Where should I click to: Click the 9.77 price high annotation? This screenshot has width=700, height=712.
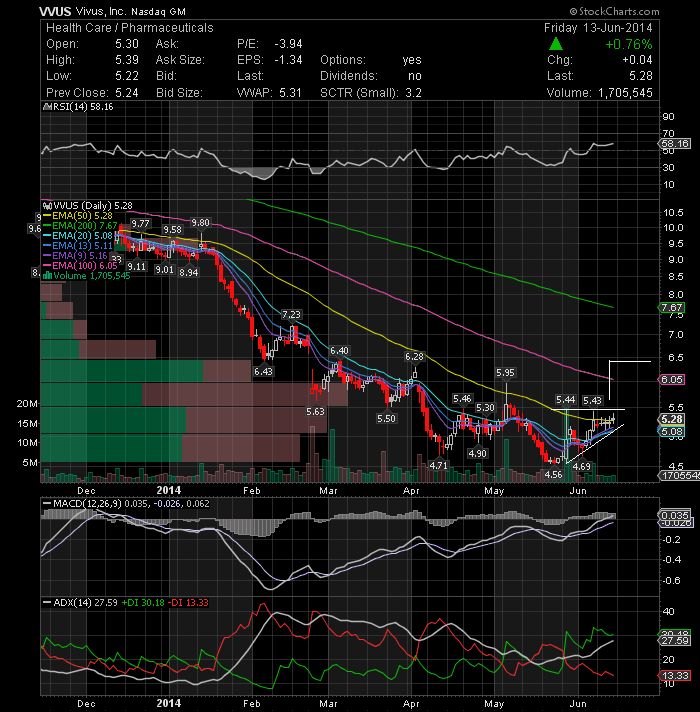click(x=140, y=223)
